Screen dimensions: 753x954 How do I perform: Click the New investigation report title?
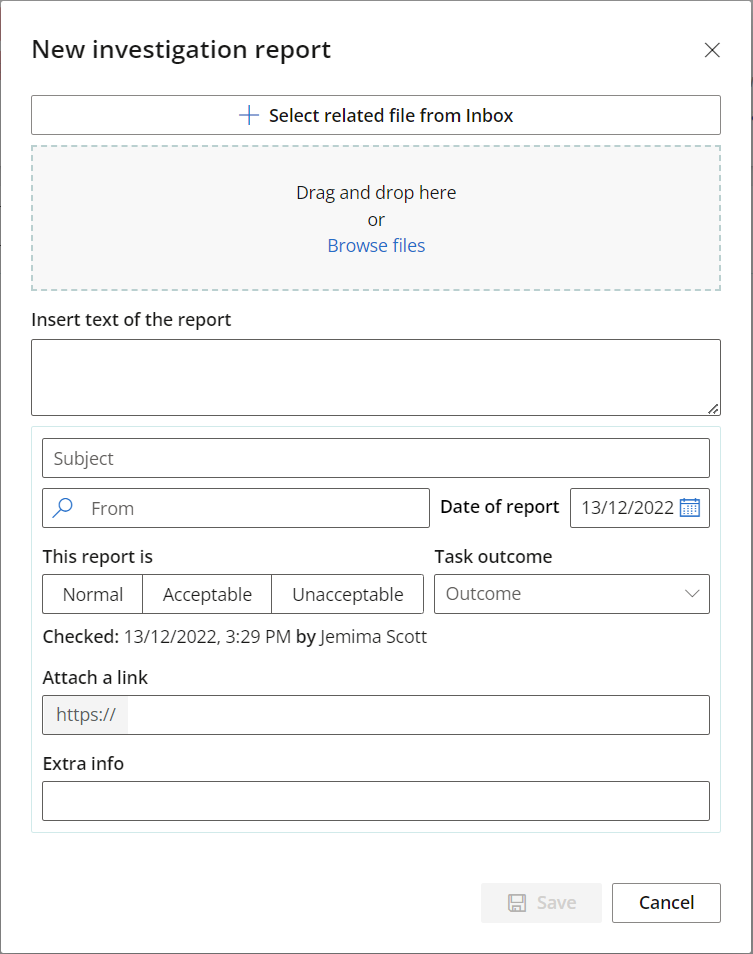point(181,50)
